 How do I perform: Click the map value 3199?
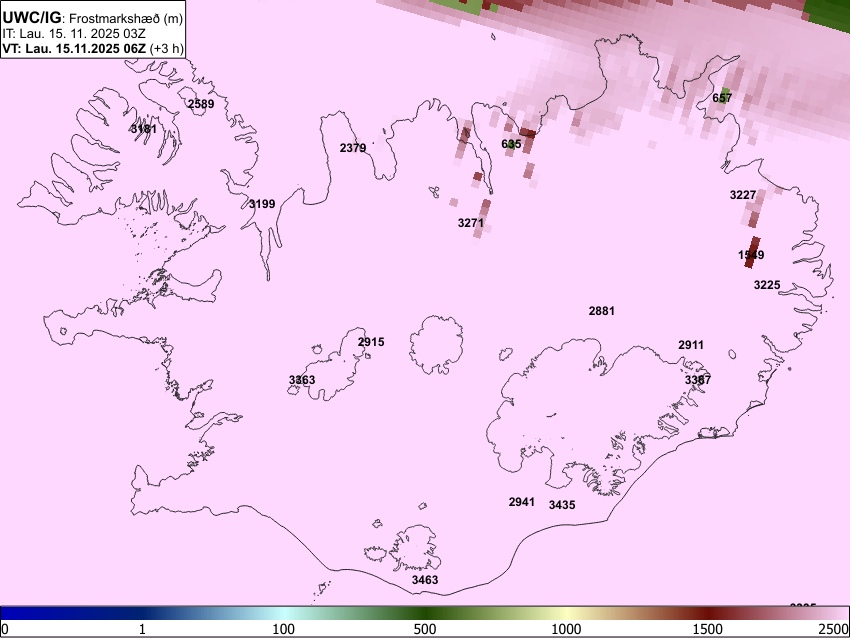(x=262, y=204)
